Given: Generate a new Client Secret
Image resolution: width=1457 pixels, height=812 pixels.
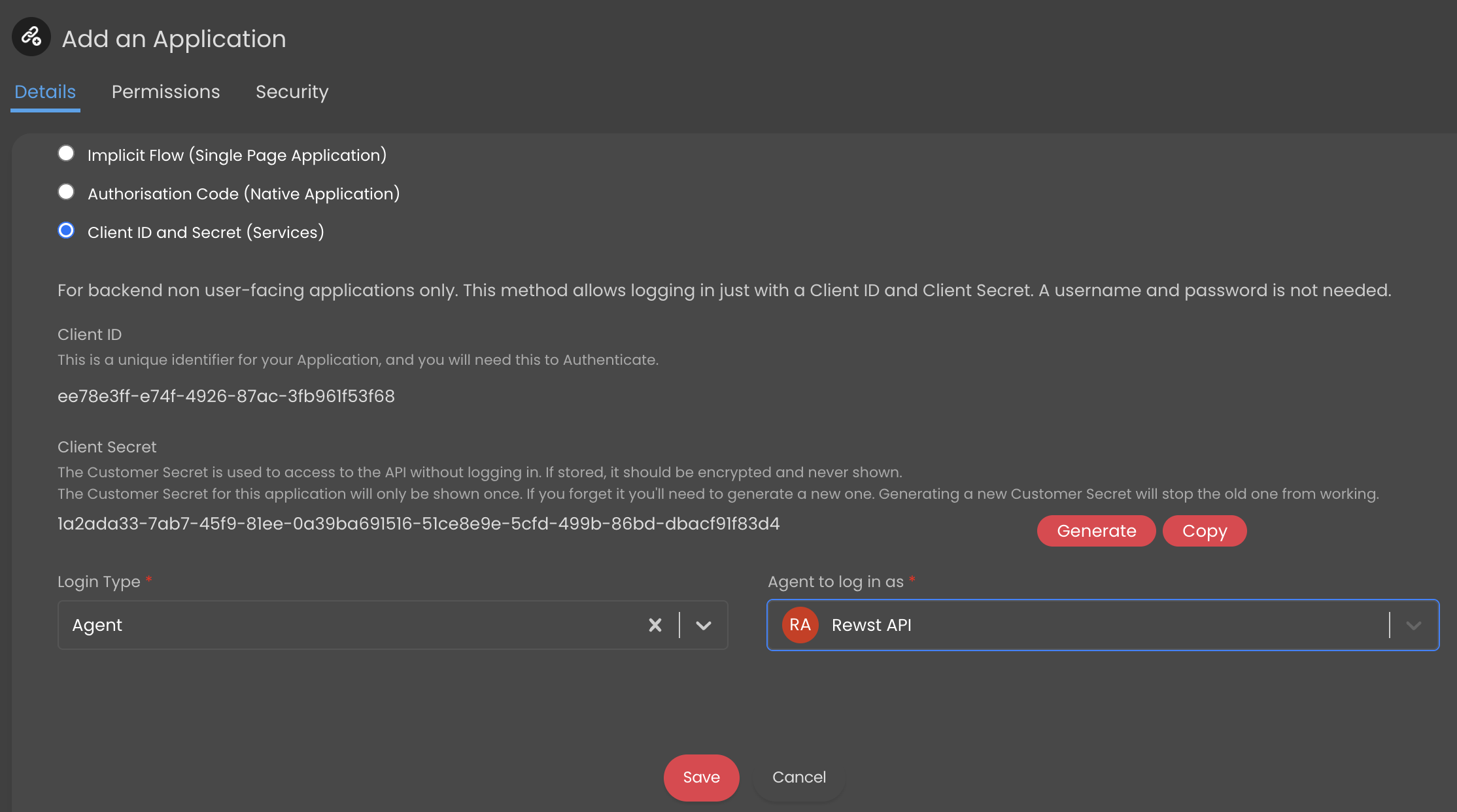Looking at the screenshot, I should click(1096, 531).
